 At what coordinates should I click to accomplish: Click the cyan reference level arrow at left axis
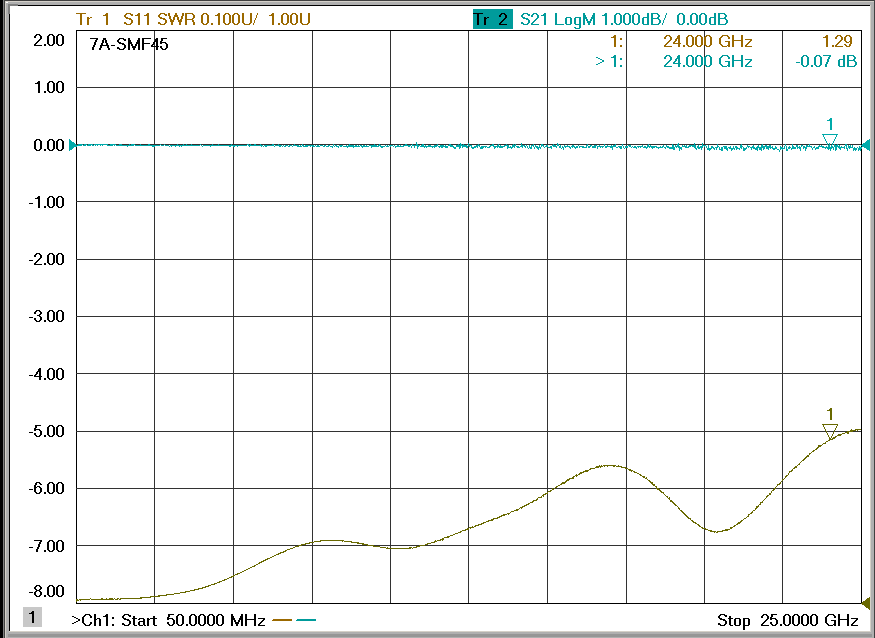point(72,145)
